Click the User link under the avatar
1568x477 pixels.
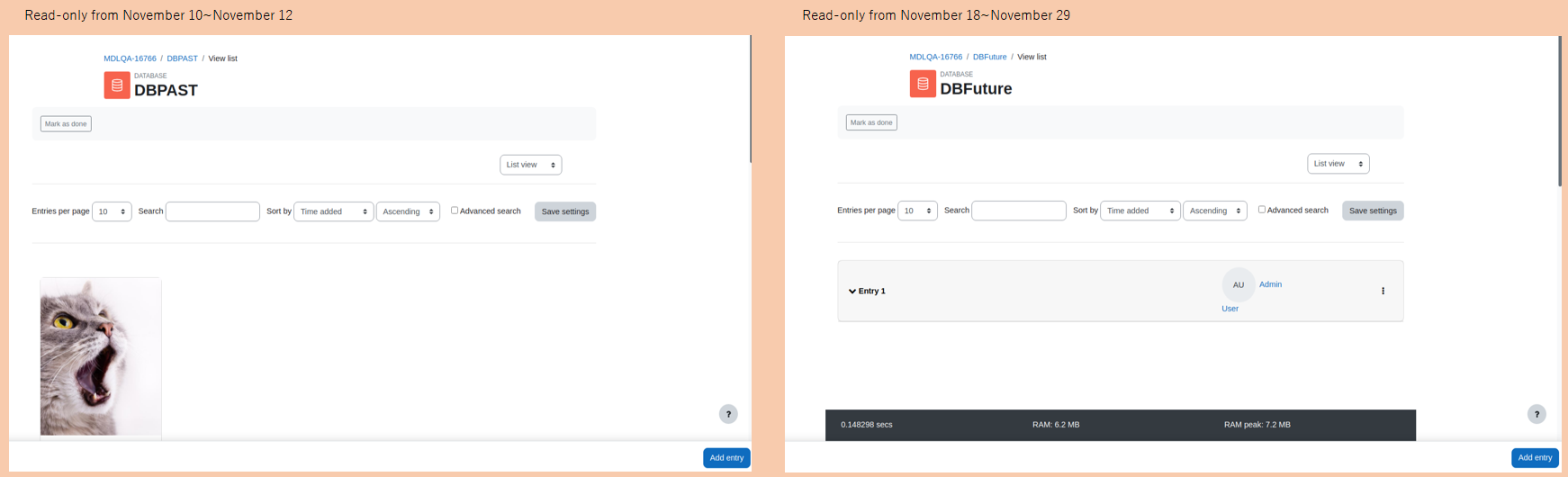pos(1230,309)
